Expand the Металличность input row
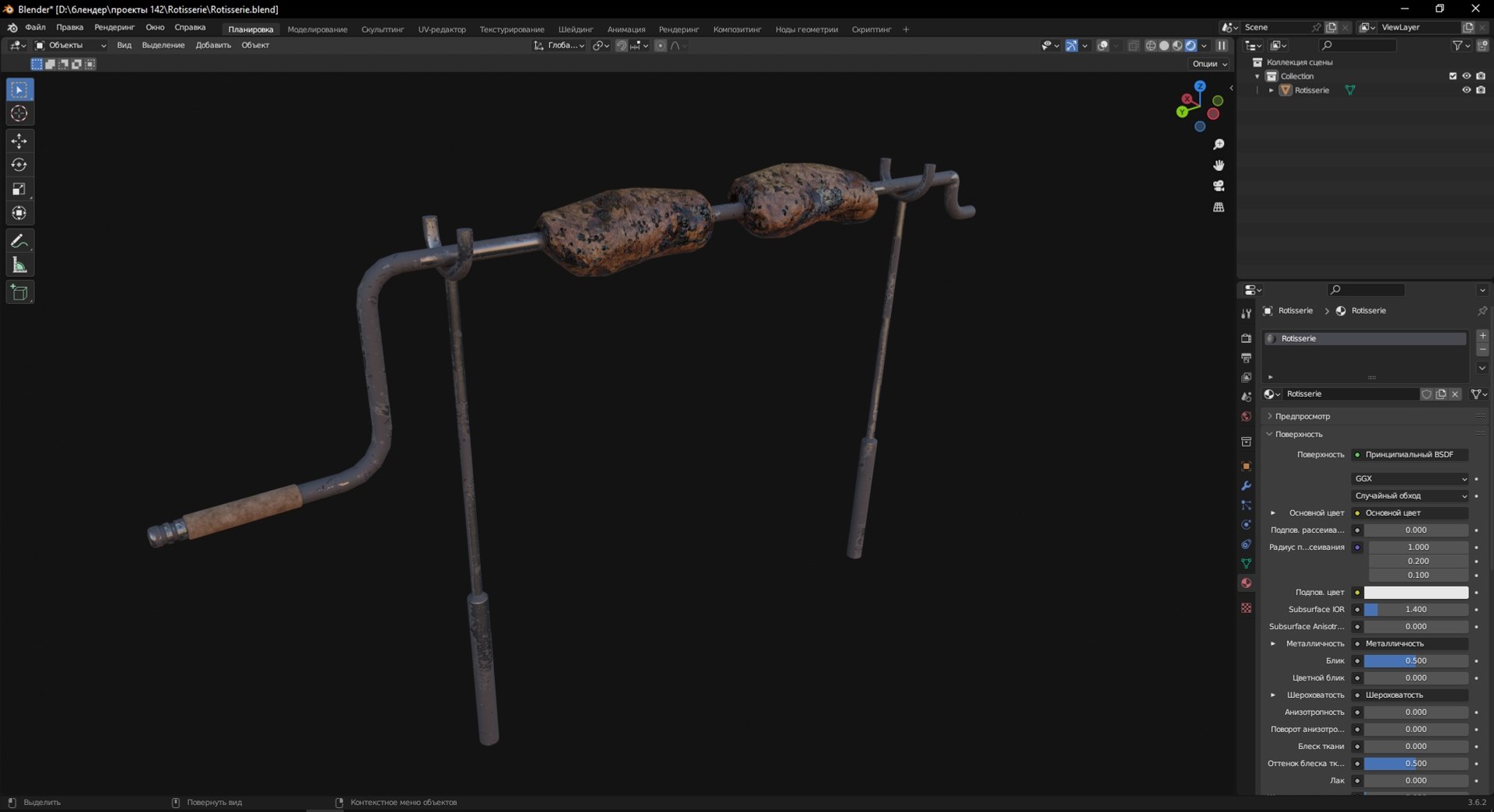This screenshot has height=812, width=1494. pos(1273,644)
